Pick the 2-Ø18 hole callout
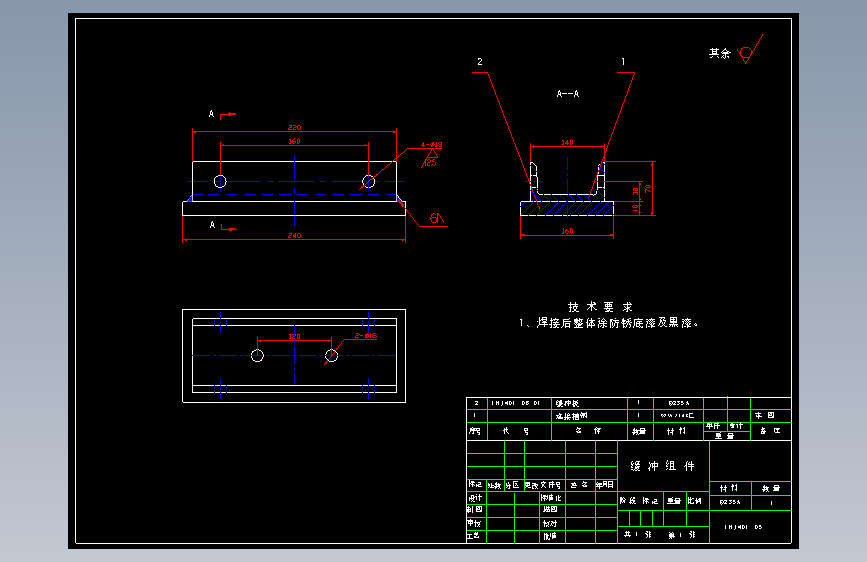 click(x=365, y=336)
